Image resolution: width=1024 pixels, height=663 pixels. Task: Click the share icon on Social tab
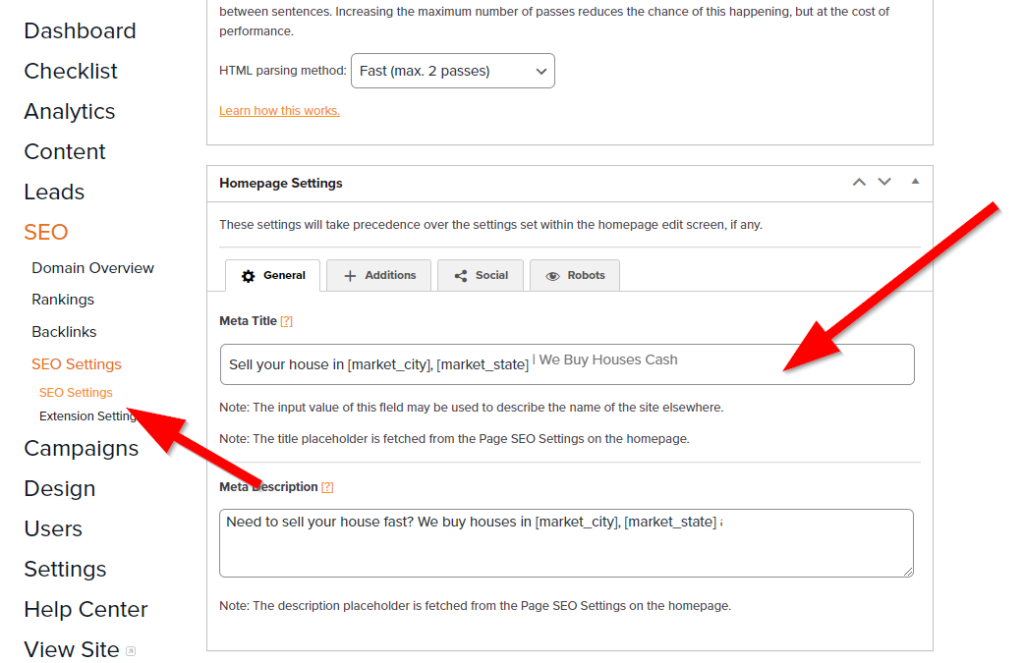pos(460,276)
